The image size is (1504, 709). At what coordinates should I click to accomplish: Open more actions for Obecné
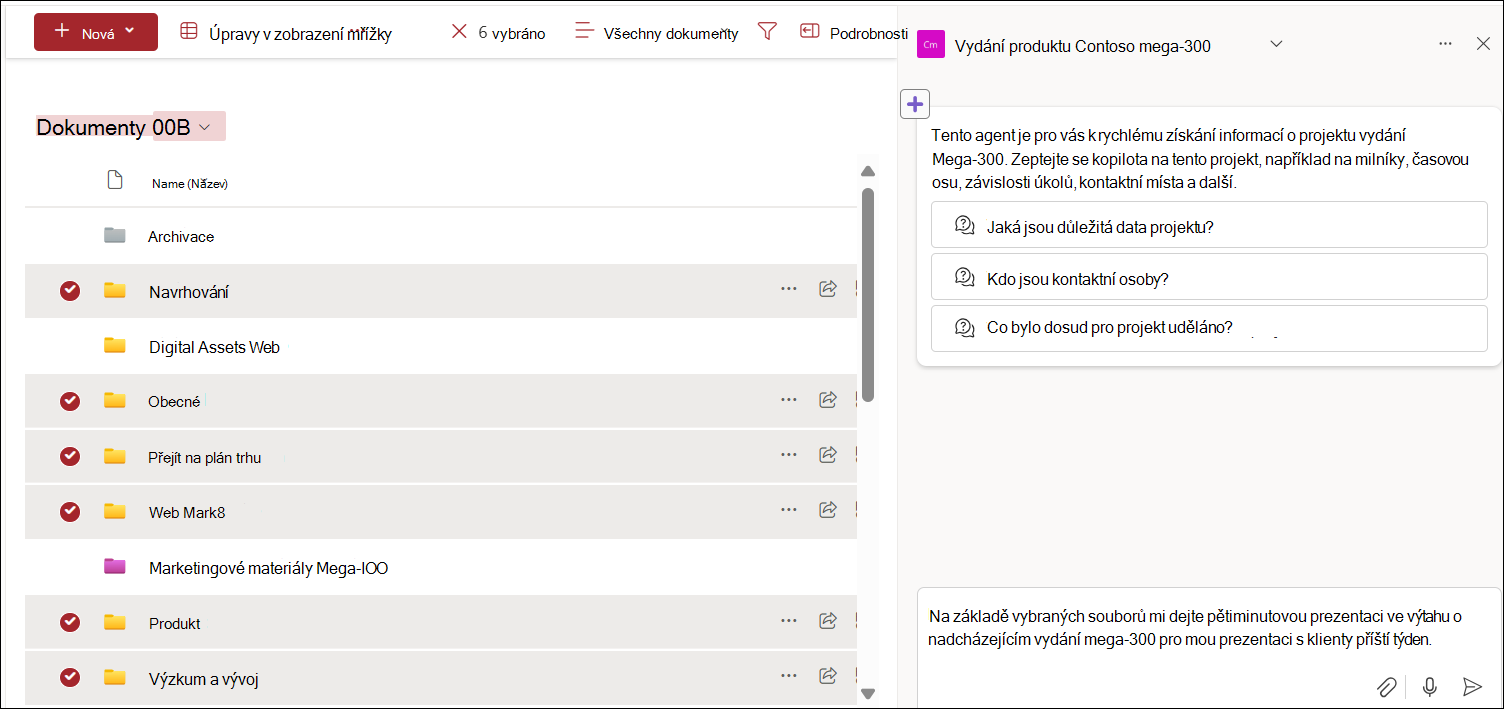coord(789,399)
